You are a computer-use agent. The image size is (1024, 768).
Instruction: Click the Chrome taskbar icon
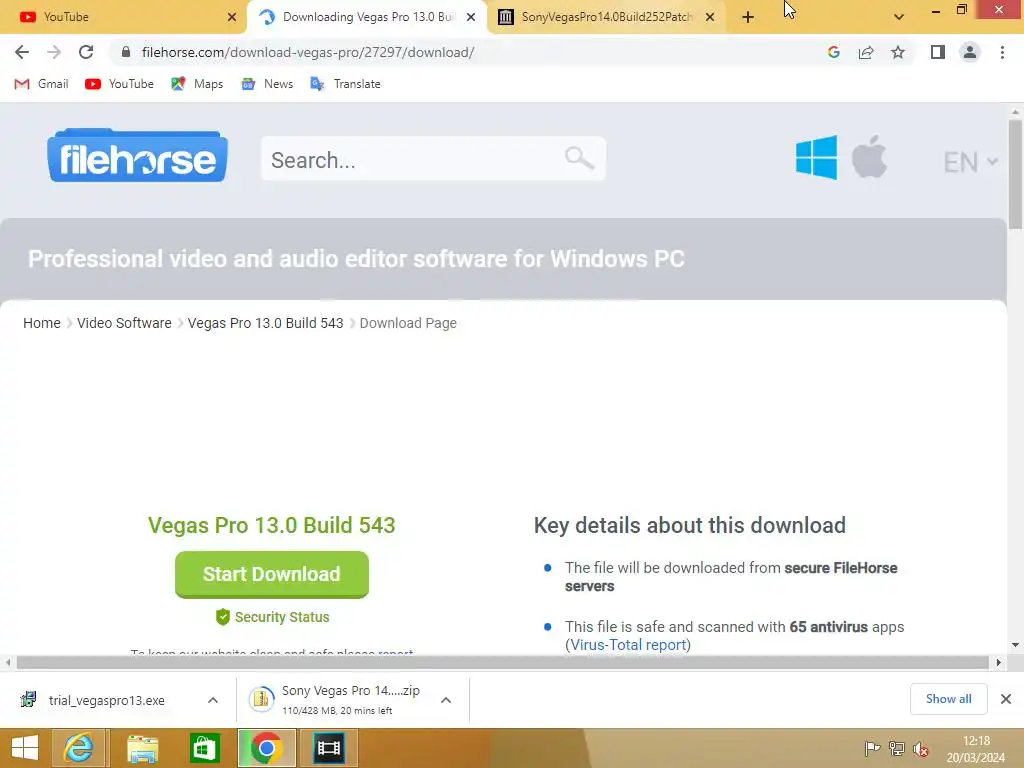click(266, 748)
